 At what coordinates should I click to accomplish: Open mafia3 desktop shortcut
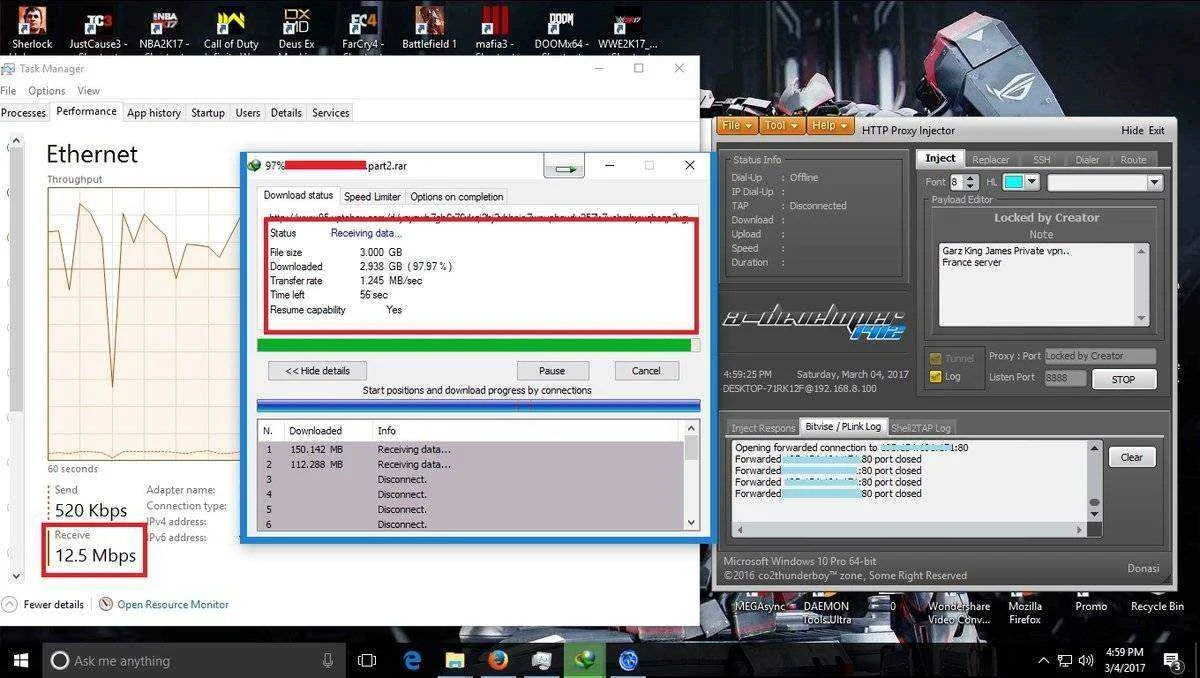496,26
